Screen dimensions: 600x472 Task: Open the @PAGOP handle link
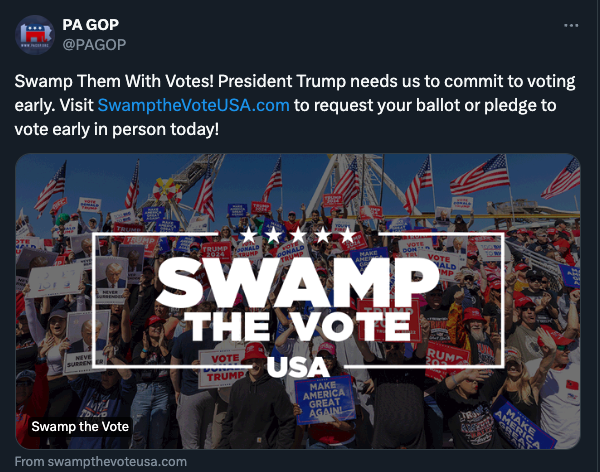94,45
